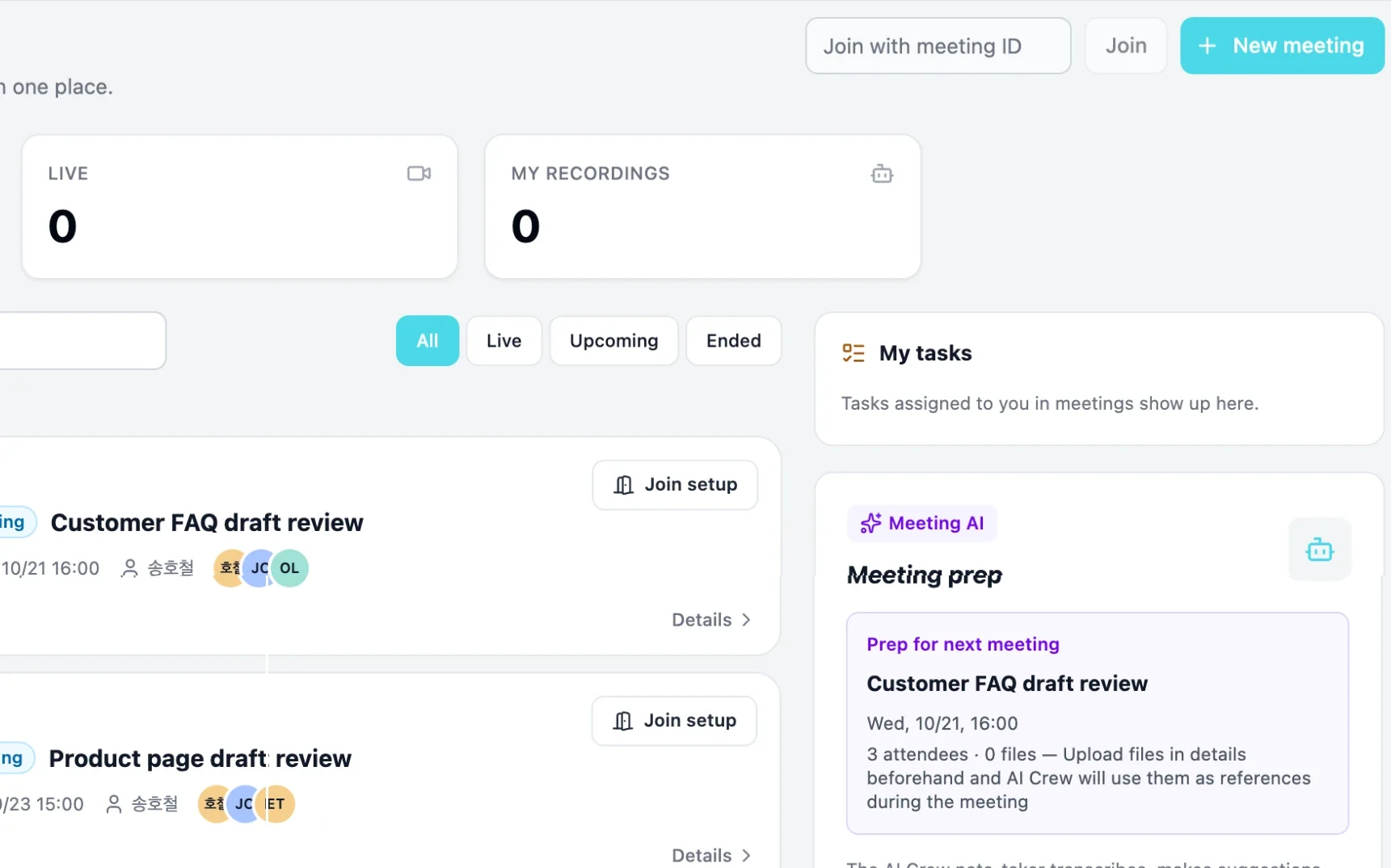Click the robot icon on MY RECORDINGS card

coord(882,174)
